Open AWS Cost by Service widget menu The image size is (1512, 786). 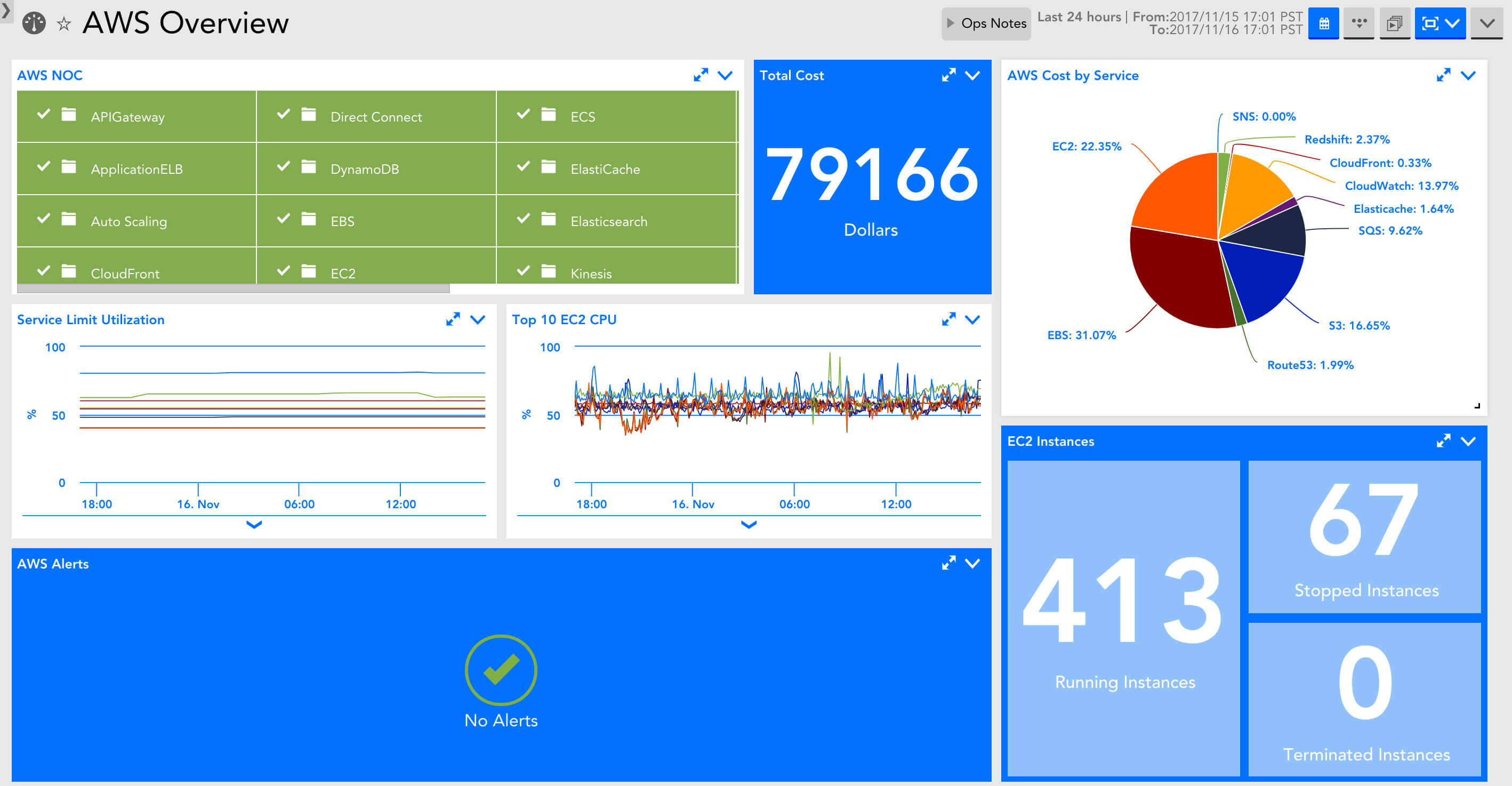point(1468,75)
